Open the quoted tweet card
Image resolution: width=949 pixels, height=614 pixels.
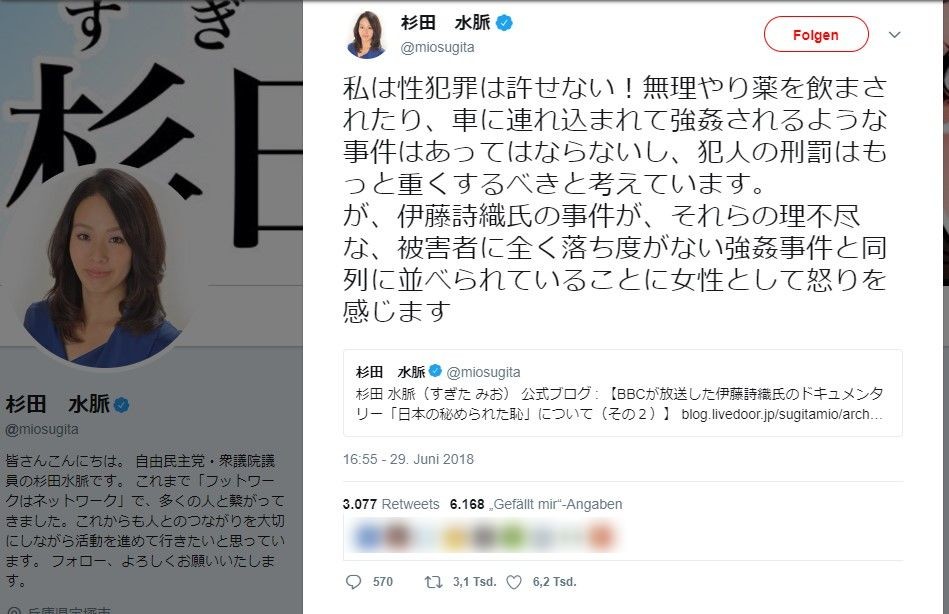pos(623,393)
